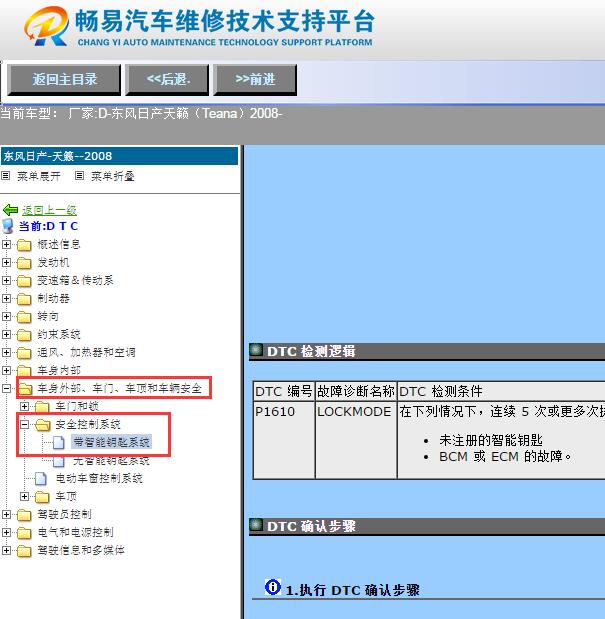
Task: Click the computer icon beside 当前:DTC
Action: (8, 226)
